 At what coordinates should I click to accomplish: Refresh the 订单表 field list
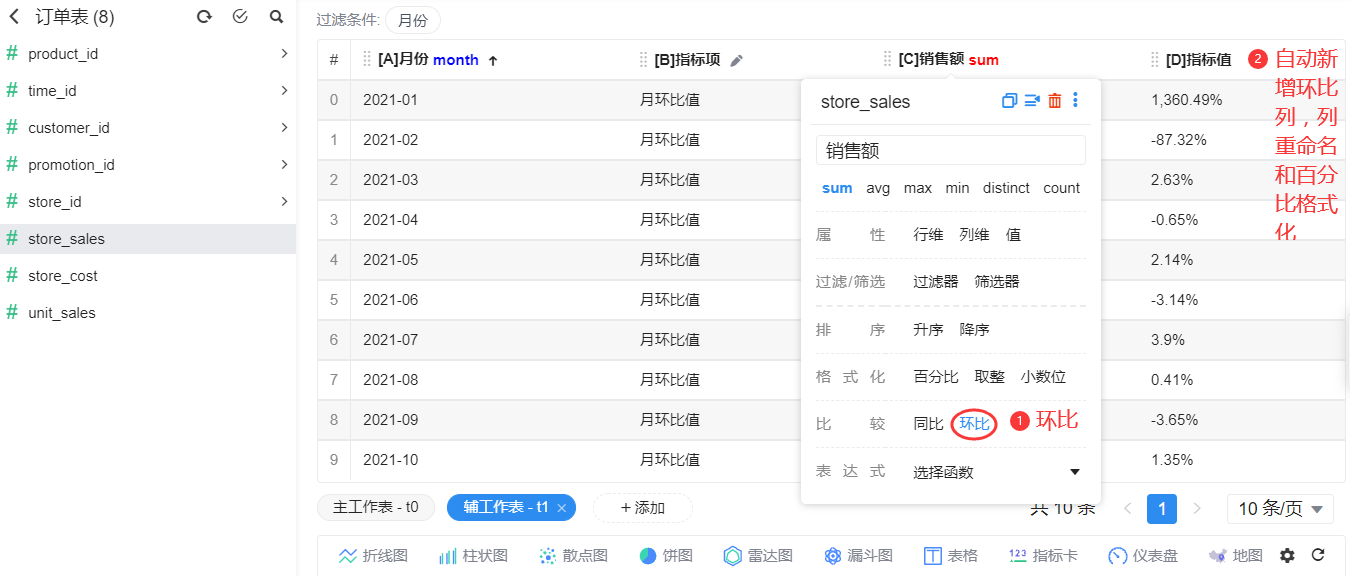(x=204, y=17)
